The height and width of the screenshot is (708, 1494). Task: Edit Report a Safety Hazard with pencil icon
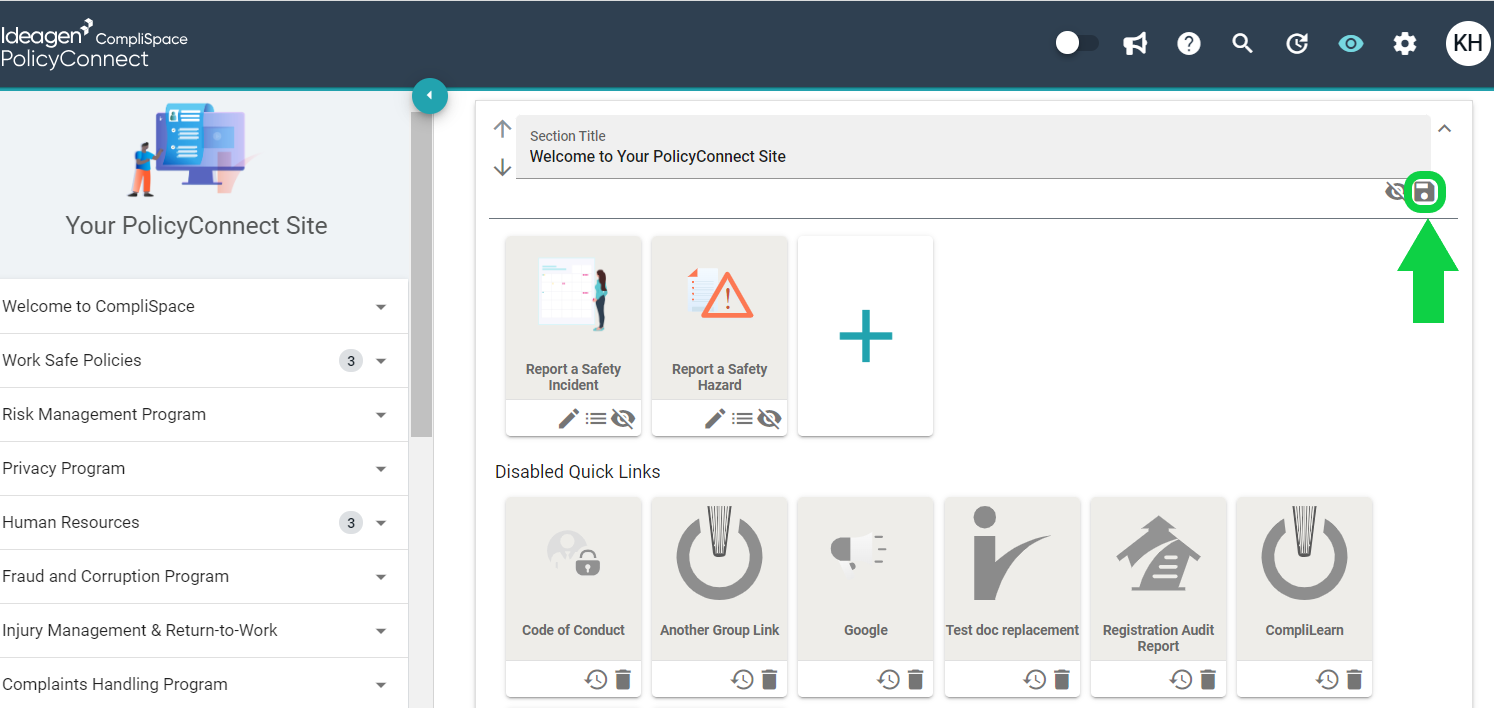[714, 418]
